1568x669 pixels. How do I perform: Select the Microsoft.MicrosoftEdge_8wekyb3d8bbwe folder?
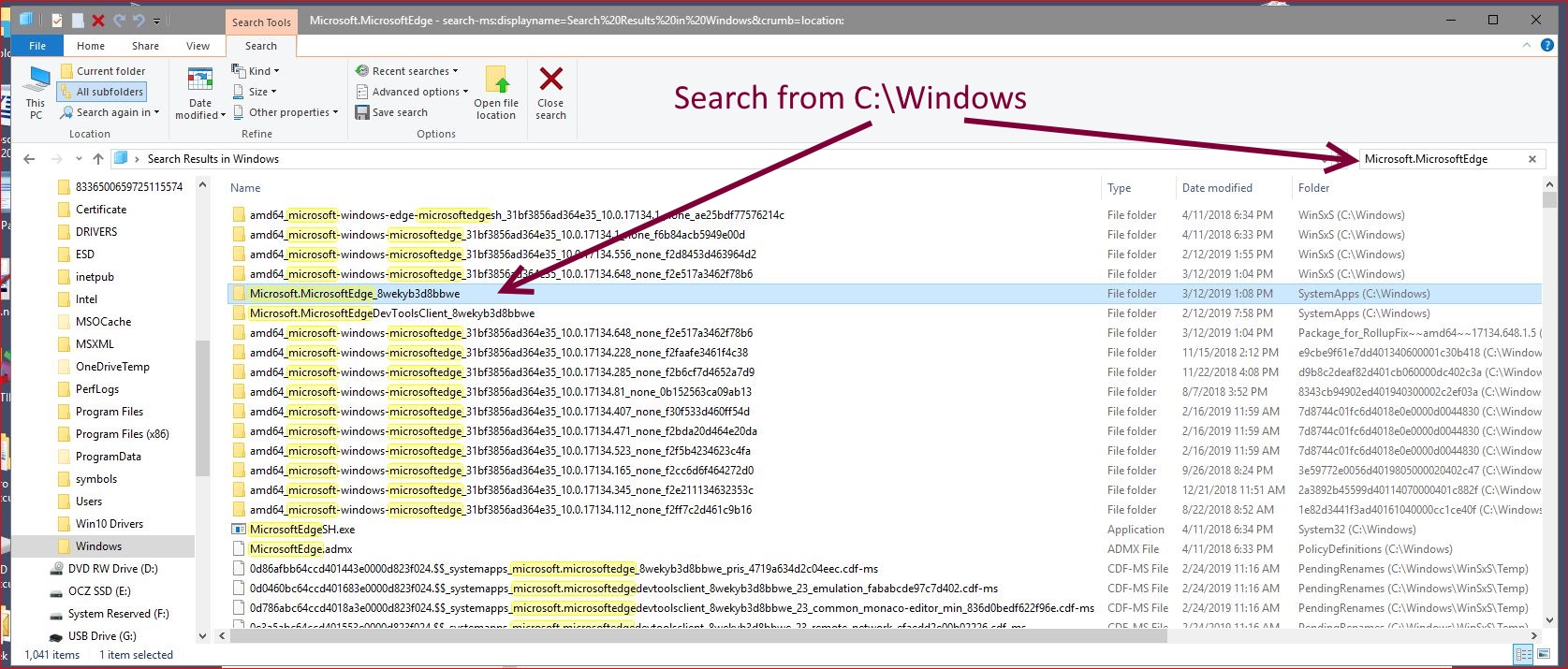[x=885, y=294]
